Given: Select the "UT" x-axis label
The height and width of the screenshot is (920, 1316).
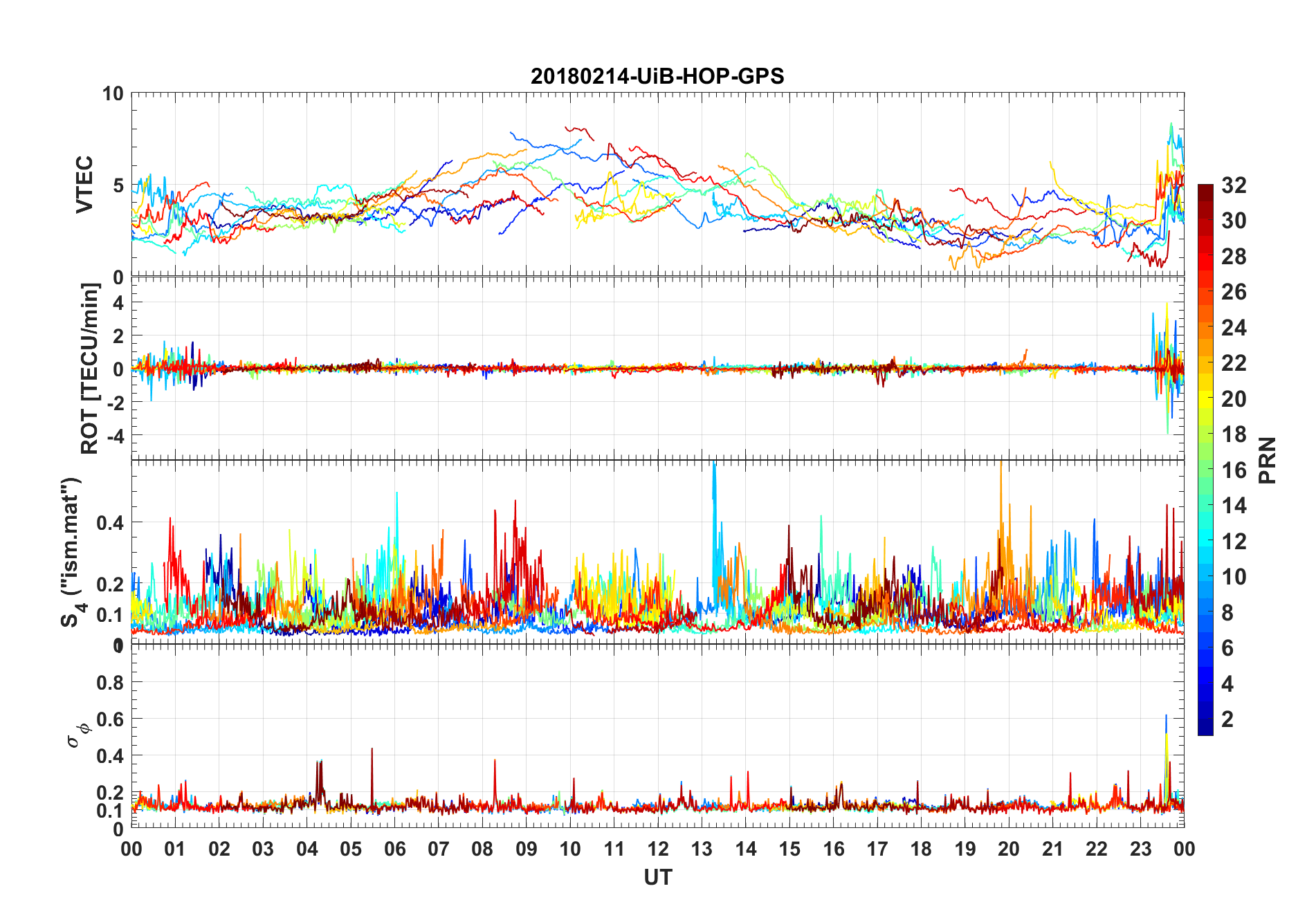Looking at the screenshot, I should [657, 877].
